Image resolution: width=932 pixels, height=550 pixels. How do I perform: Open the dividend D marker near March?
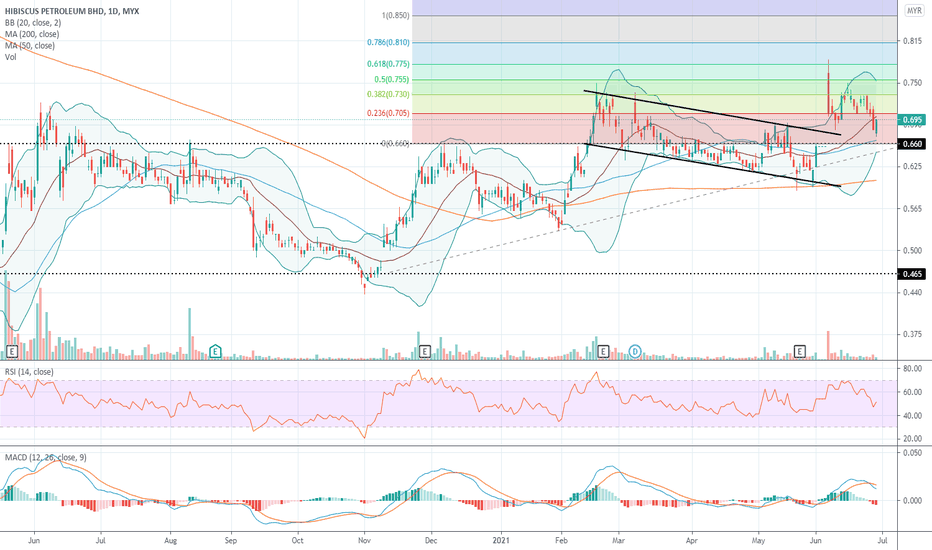(x=635, y=351)
